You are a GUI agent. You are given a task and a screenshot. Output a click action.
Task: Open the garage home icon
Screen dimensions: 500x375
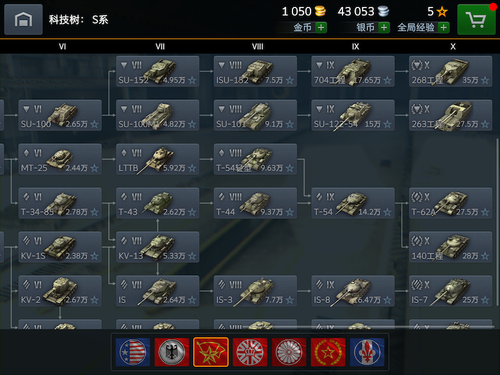[x=23, y=19]
